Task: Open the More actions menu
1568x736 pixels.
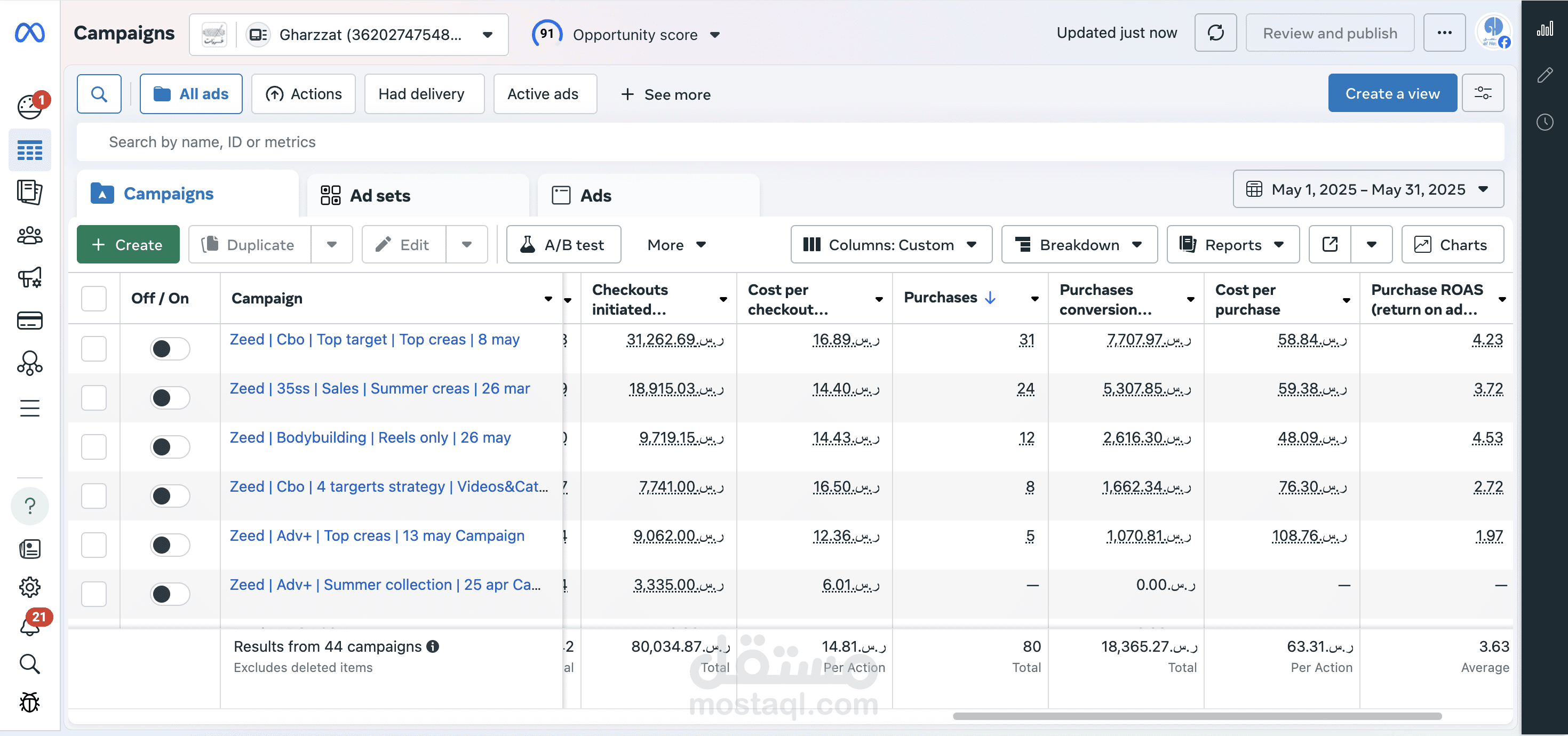Action: 676,244
